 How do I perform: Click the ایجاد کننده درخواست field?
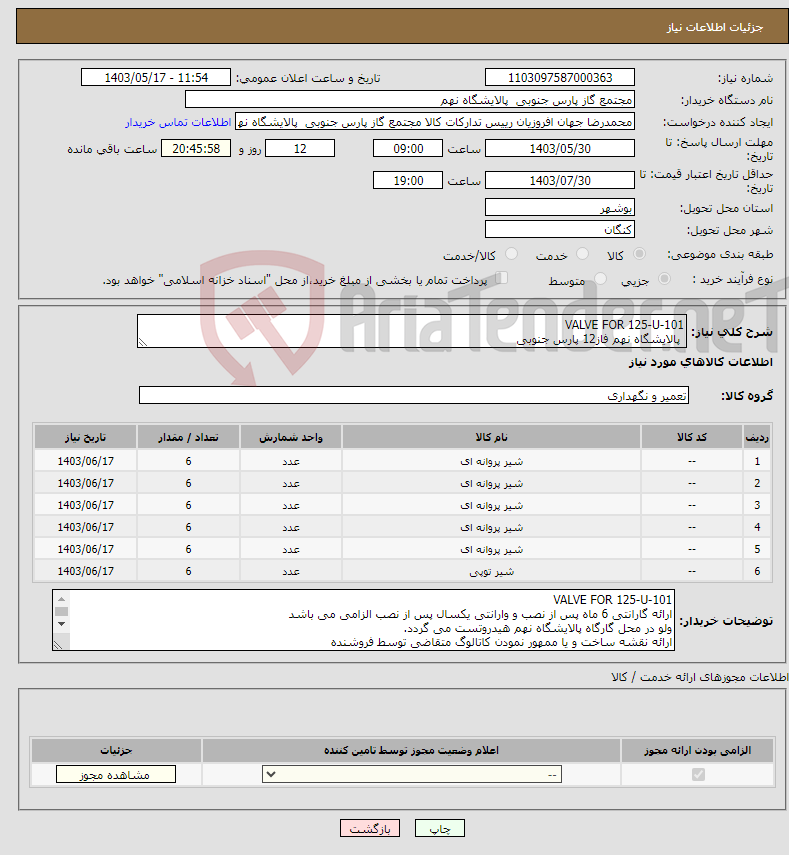click(x=435, y=122)
